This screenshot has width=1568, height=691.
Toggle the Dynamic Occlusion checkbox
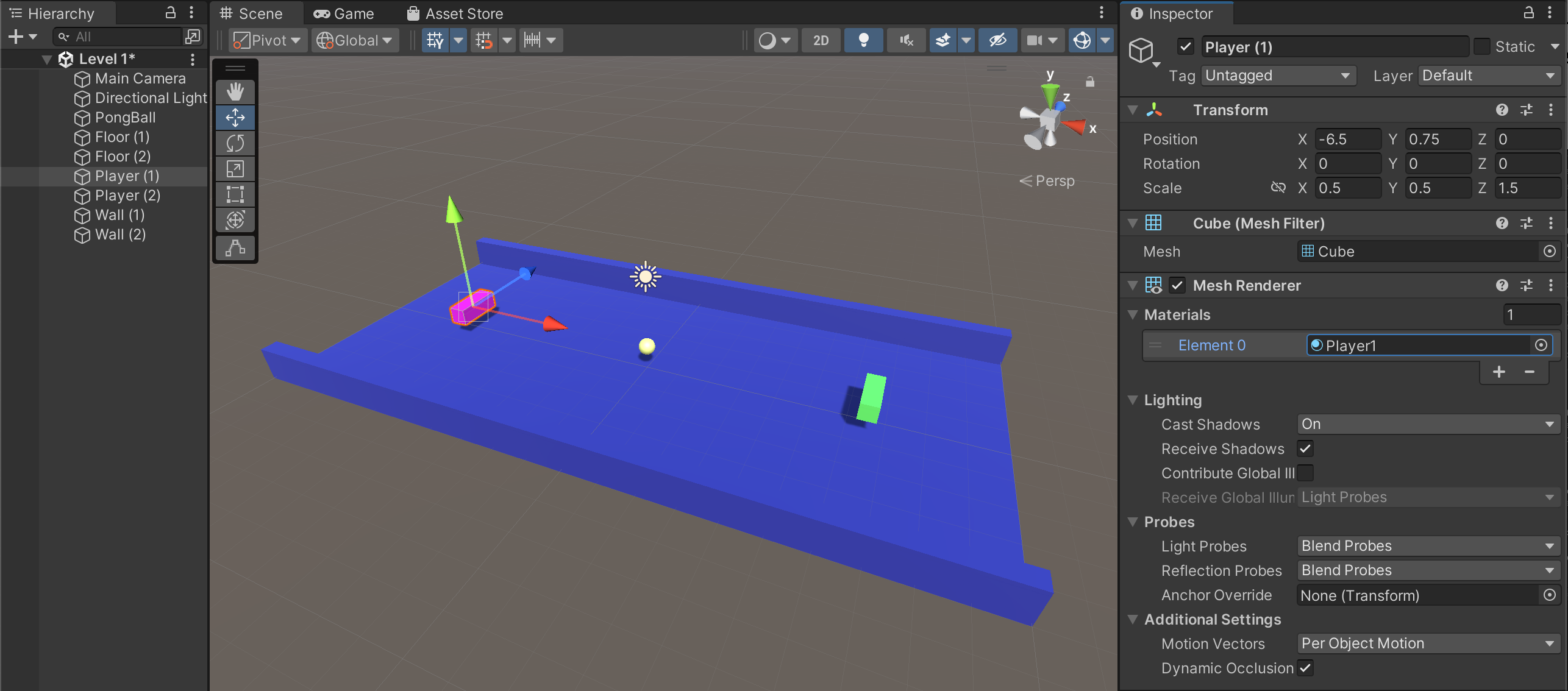(x=1305, y=668)
